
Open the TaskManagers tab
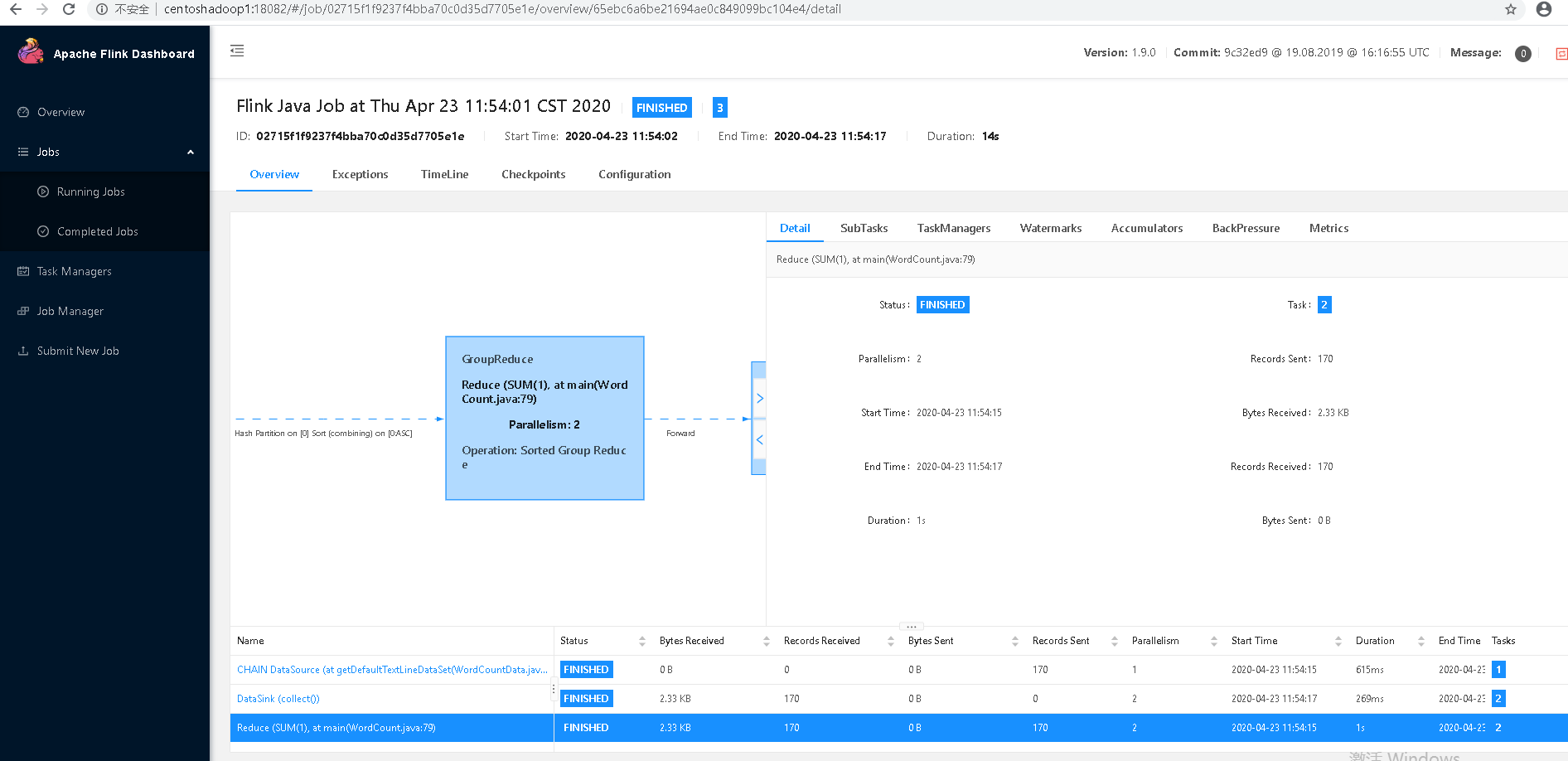[x=954, y=228]
